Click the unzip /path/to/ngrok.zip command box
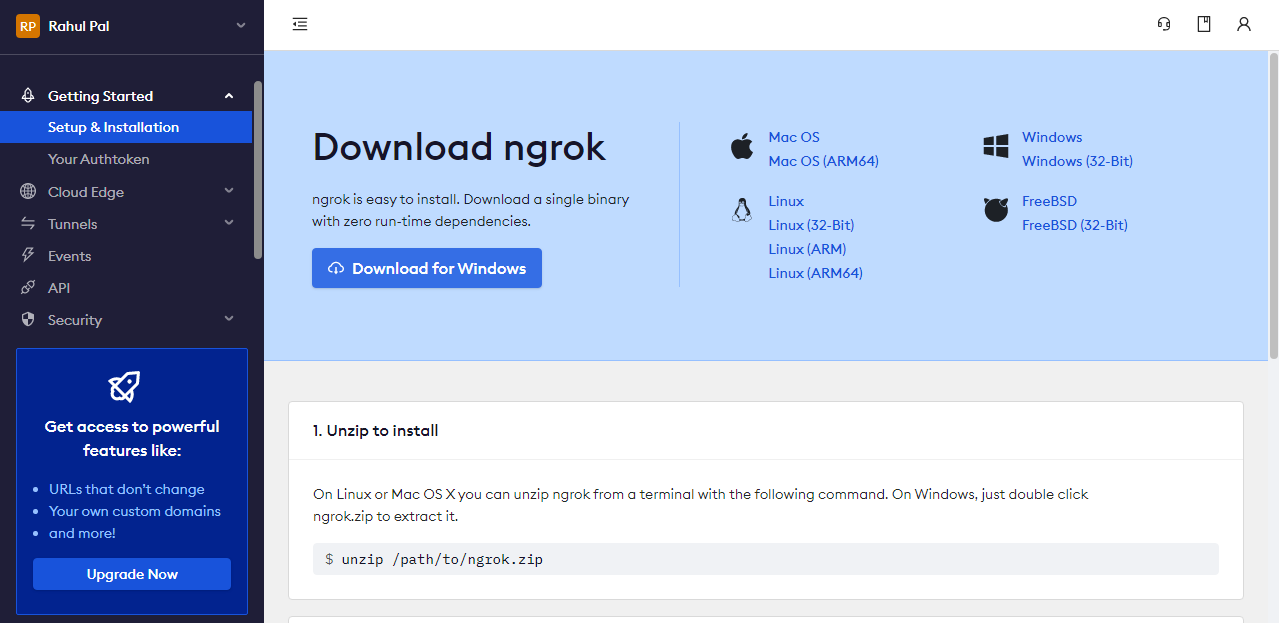 pyautogui.click(x=766, y=559)
